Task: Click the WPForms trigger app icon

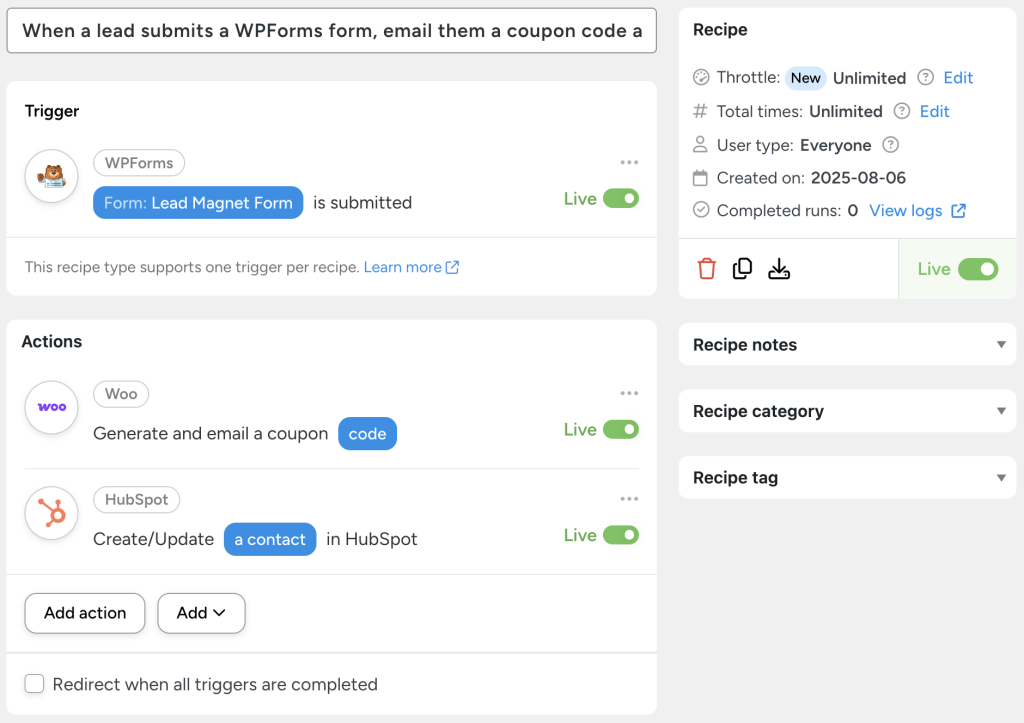Action: pos(50,176)
